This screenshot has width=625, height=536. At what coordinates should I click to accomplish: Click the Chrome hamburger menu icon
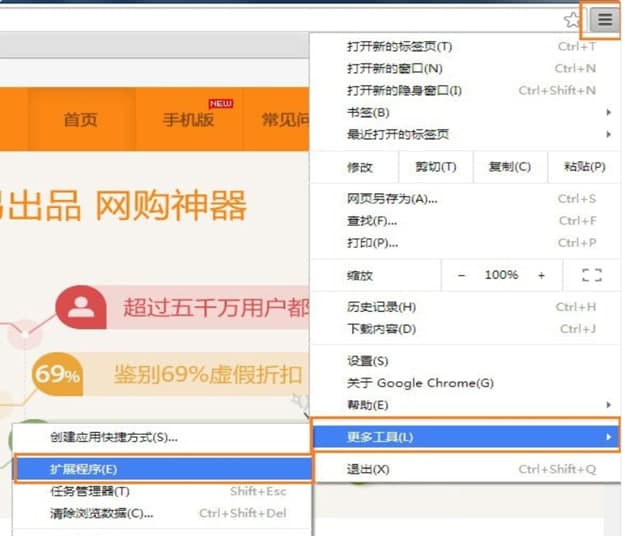(604, 19)
